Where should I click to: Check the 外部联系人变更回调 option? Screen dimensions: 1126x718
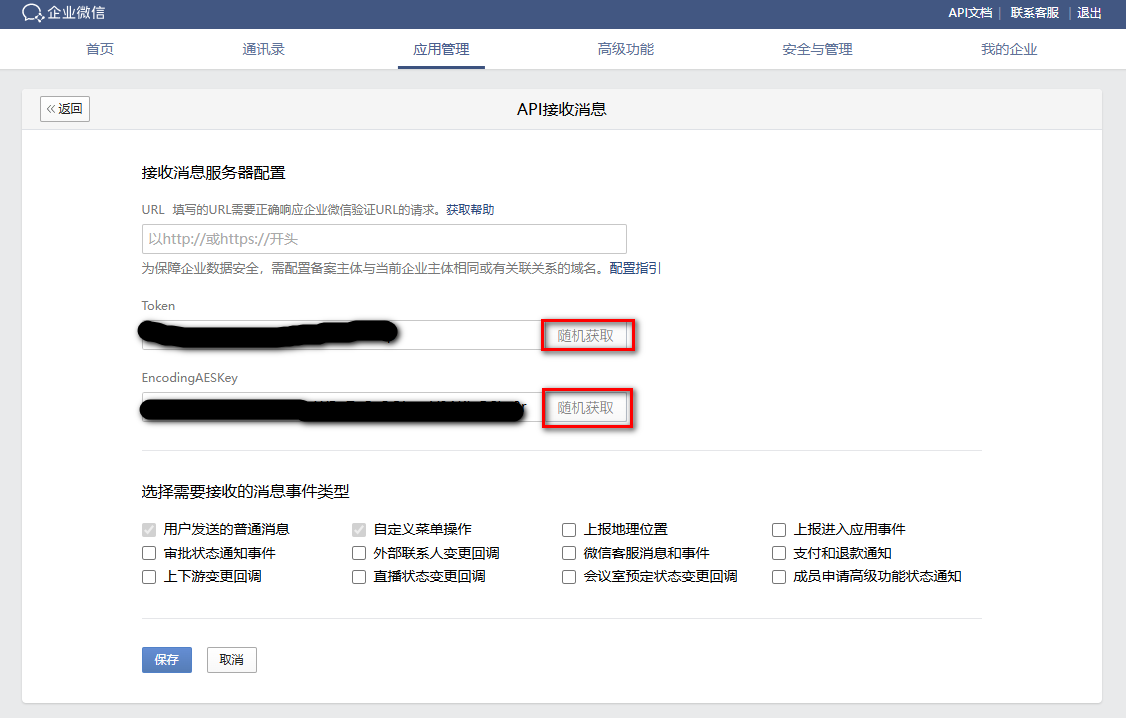(358, 552)
